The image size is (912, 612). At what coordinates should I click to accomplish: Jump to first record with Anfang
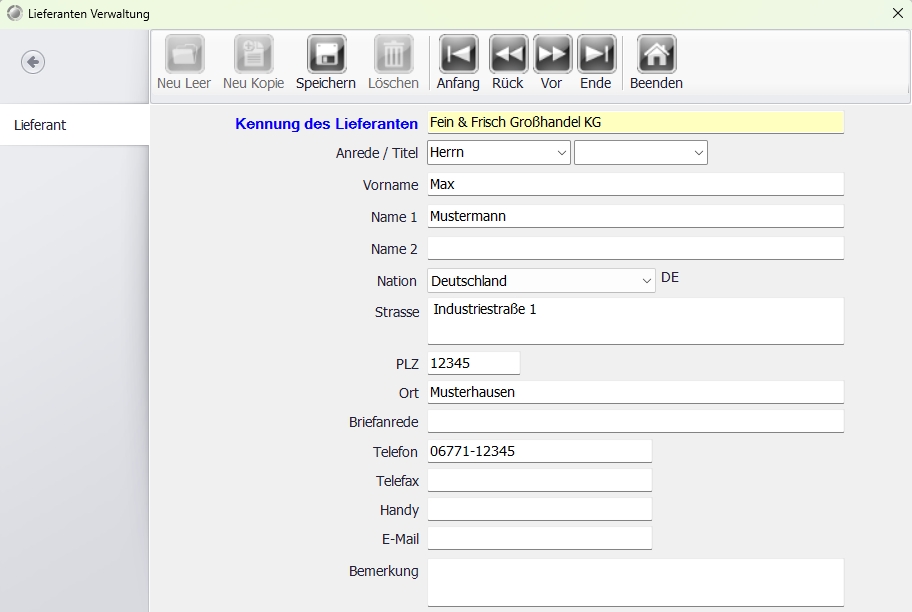pyautogui.click(x=458, y=55)
